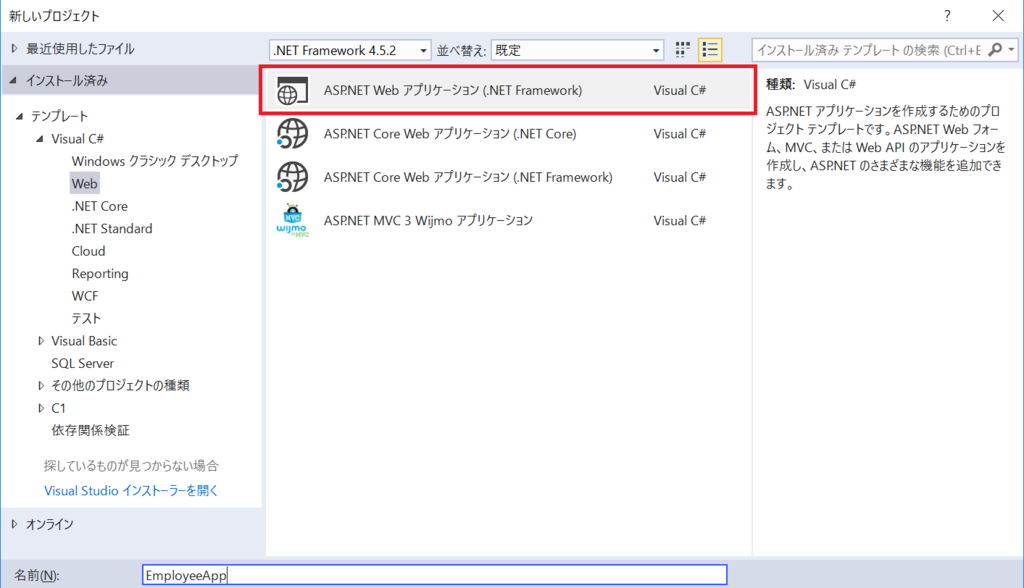1024x588 pixels.
Task: Open the .NET Framework 4.5.2 version dropdown
Action: (350, 50)
